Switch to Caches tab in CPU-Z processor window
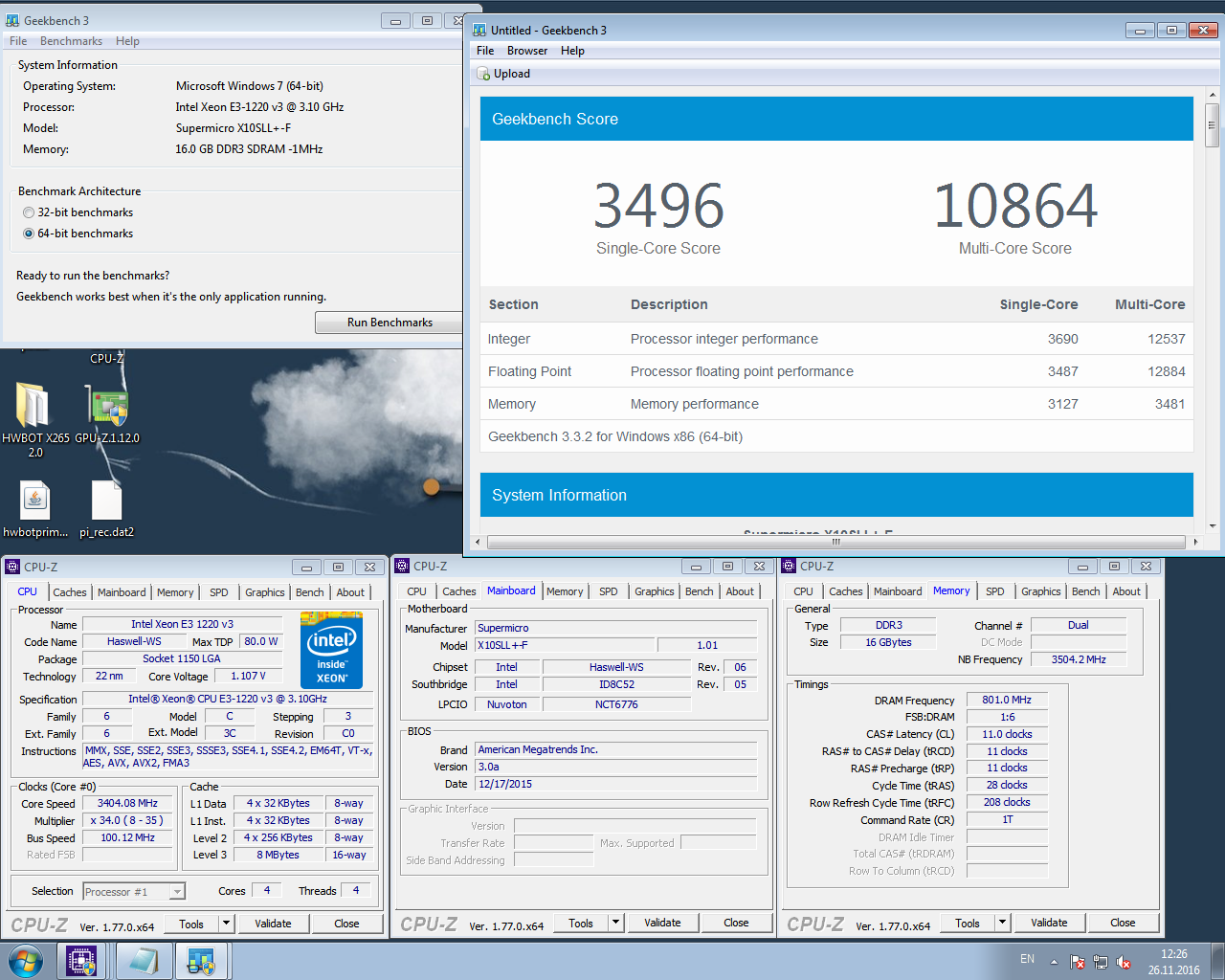1225x980 pixels. 70,592
